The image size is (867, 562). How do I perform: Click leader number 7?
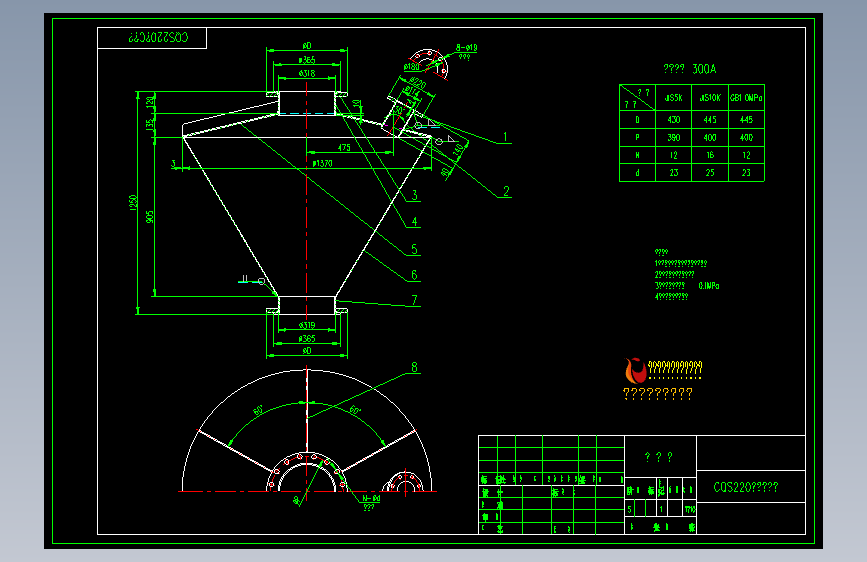pos(414,300)
